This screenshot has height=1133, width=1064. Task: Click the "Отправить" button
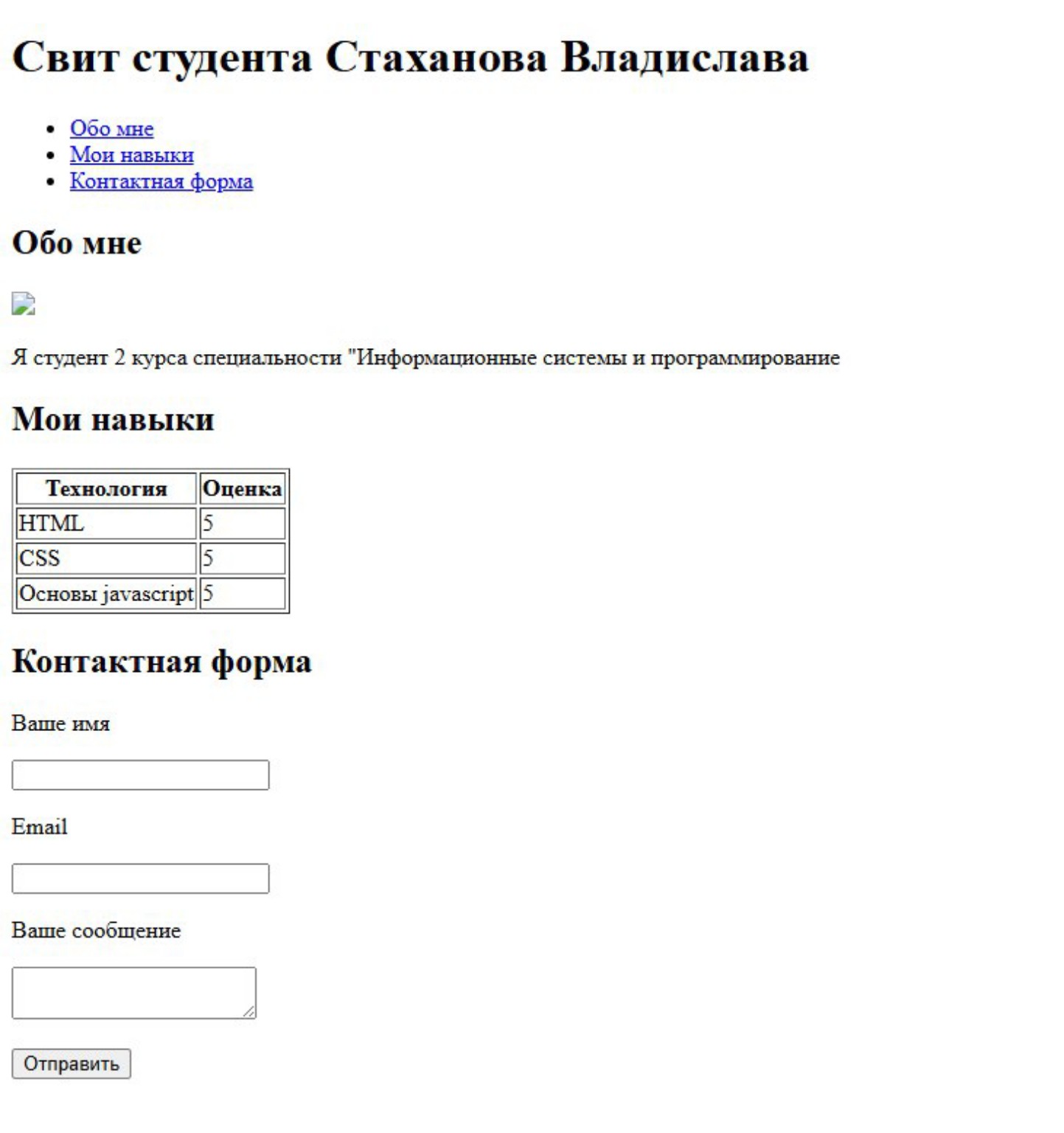click(x=70, y=1064)
